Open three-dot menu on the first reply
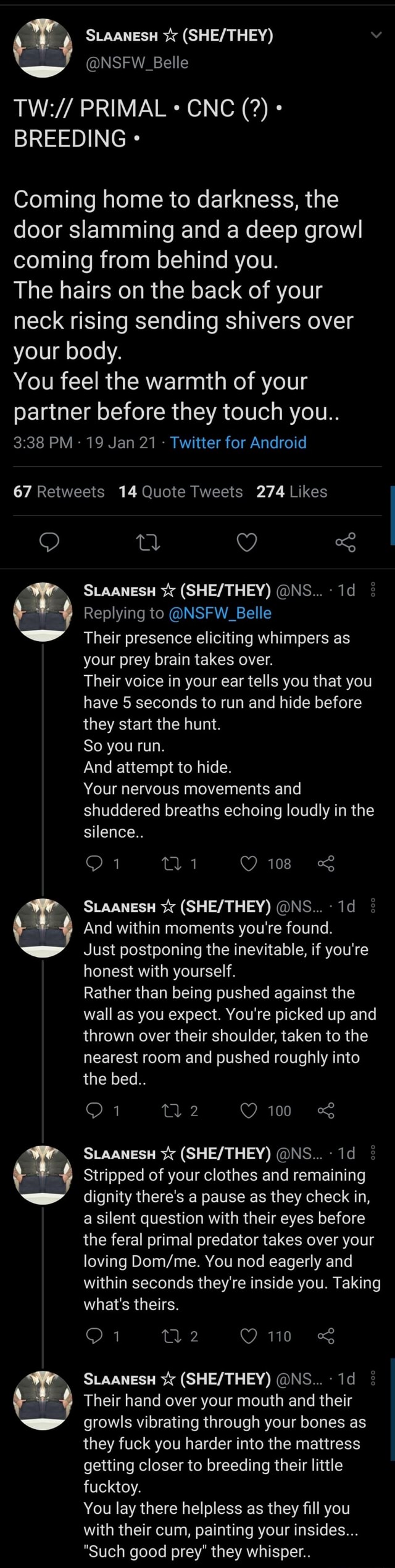395x1568 pixels. click(x=373, y=591)
